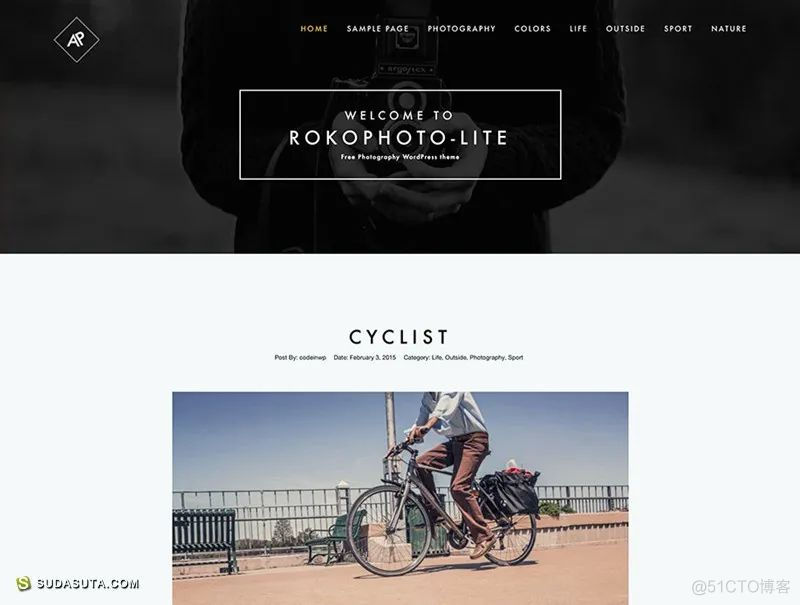Open the Cyclist post title
This screenshot has height=605, width=800.
399,337
